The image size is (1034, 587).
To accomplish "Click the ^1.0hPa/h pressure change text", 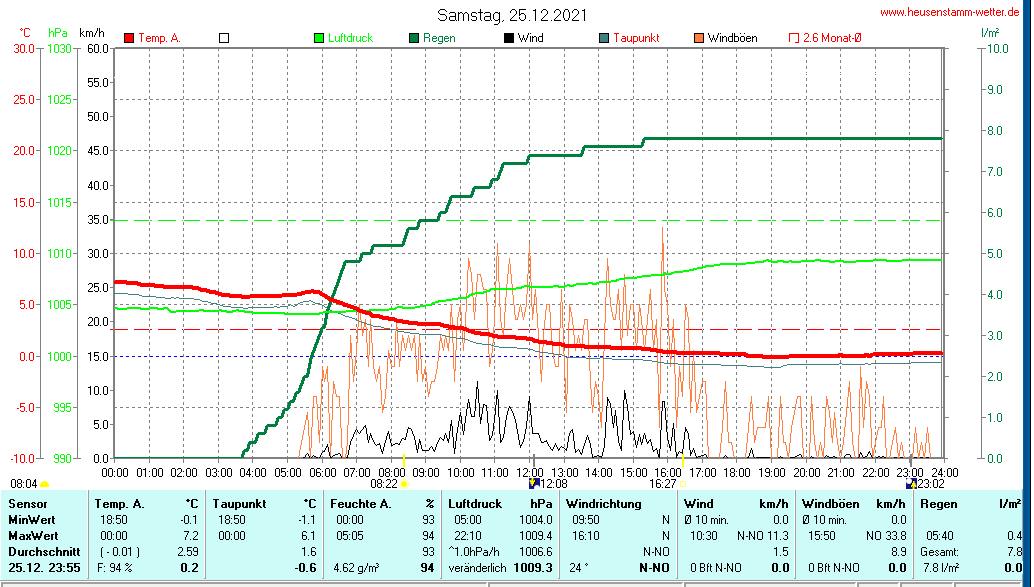I will click(x=475, y=551).
